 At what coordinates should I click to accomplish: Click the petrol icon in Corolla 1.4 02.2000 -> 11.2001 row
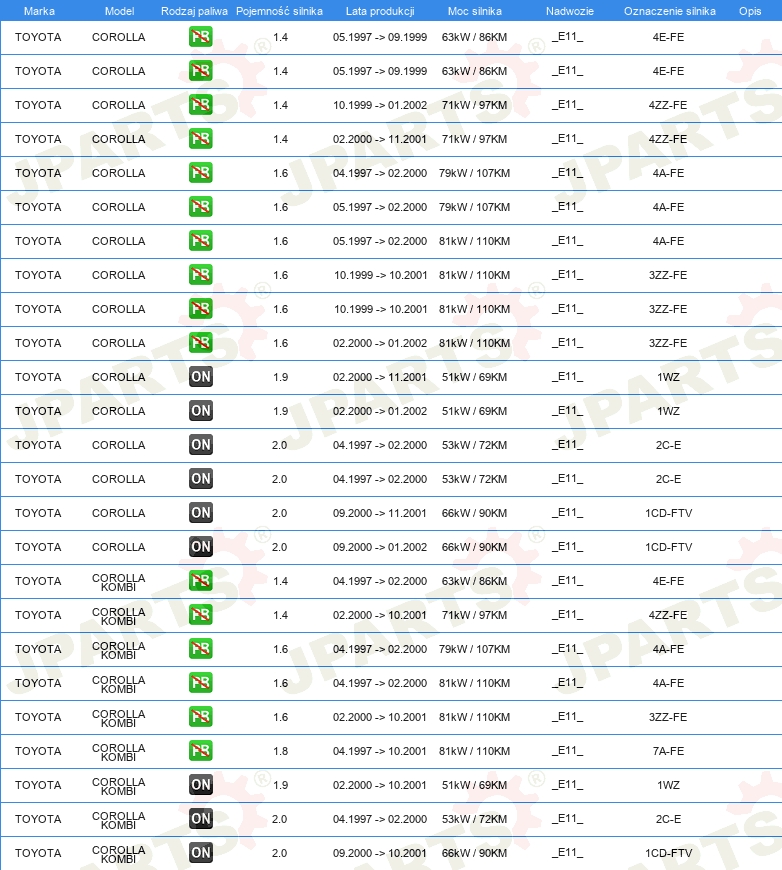pos(200,139)
